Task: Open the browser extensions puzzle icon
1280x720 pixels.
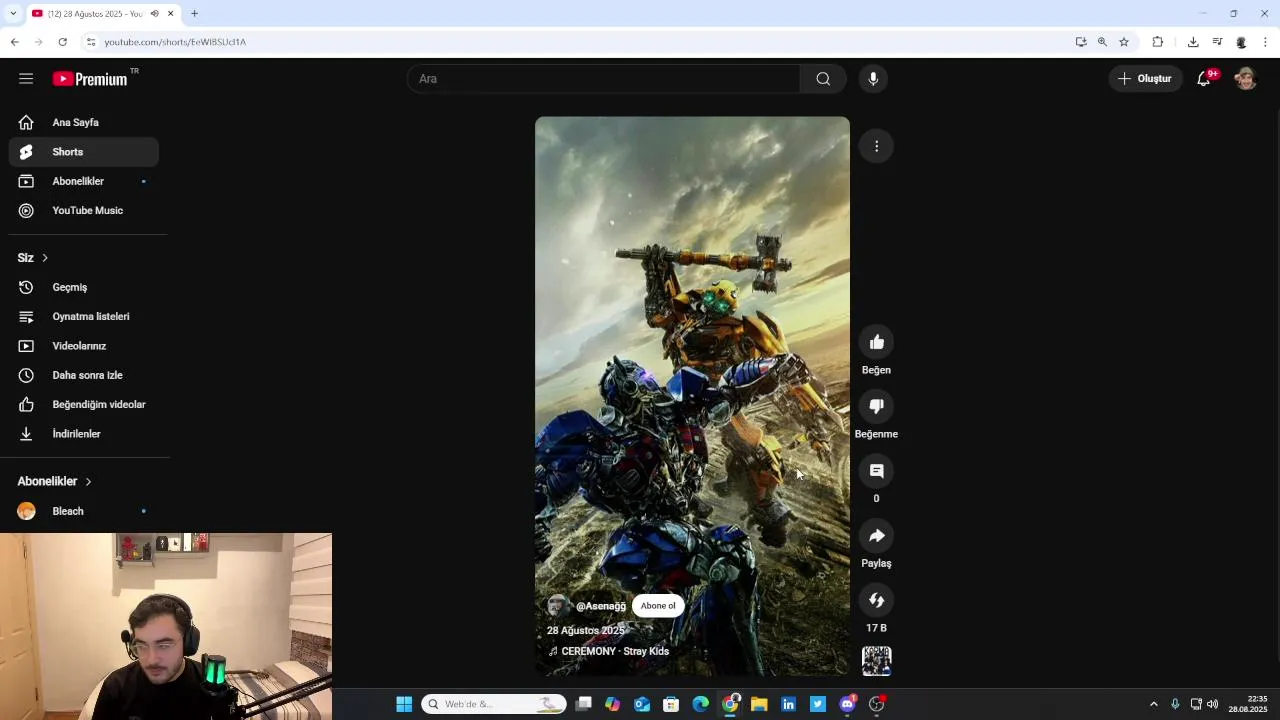Action: [1158, 42]
